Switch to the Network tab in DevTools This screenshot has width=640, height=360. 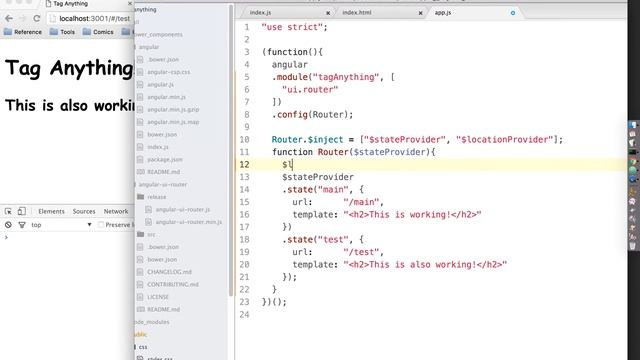(116, 211)
